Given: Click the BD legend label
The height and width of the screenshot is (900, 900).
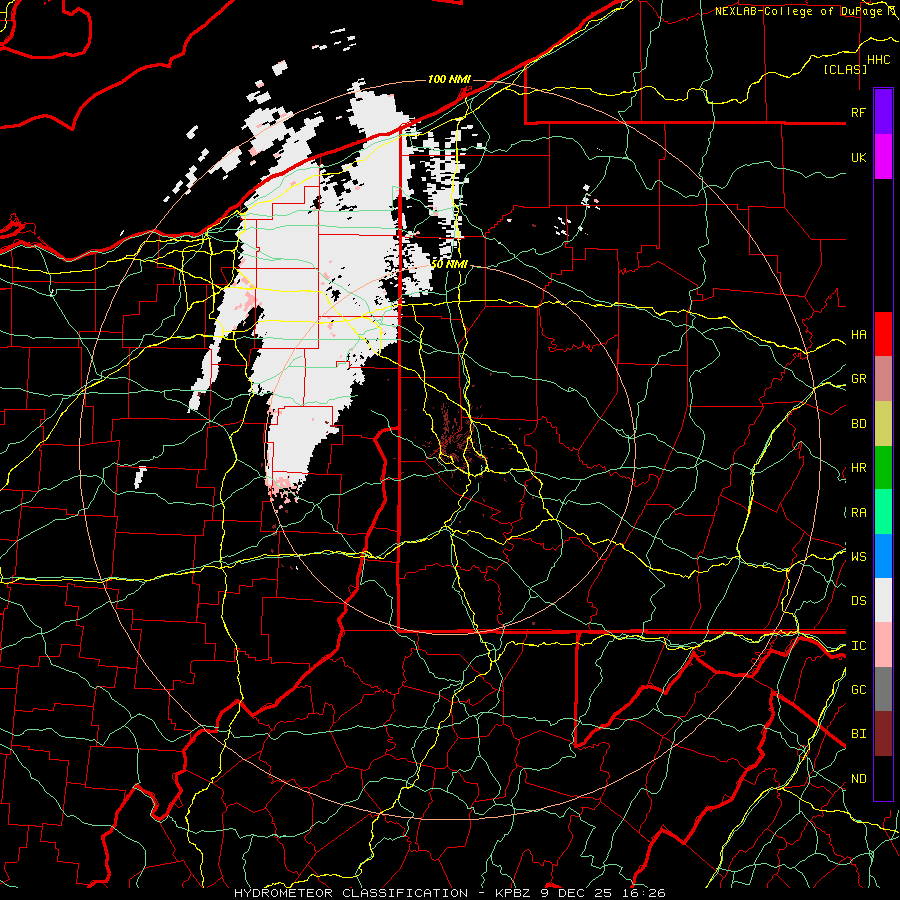Looking at the screenshot, I should click(x=858, y=424).
